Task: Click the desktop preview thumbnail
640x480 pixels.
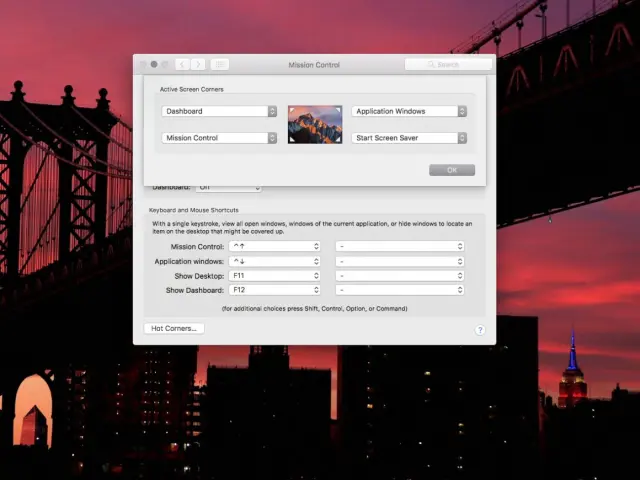Action: tap(315, 124)
